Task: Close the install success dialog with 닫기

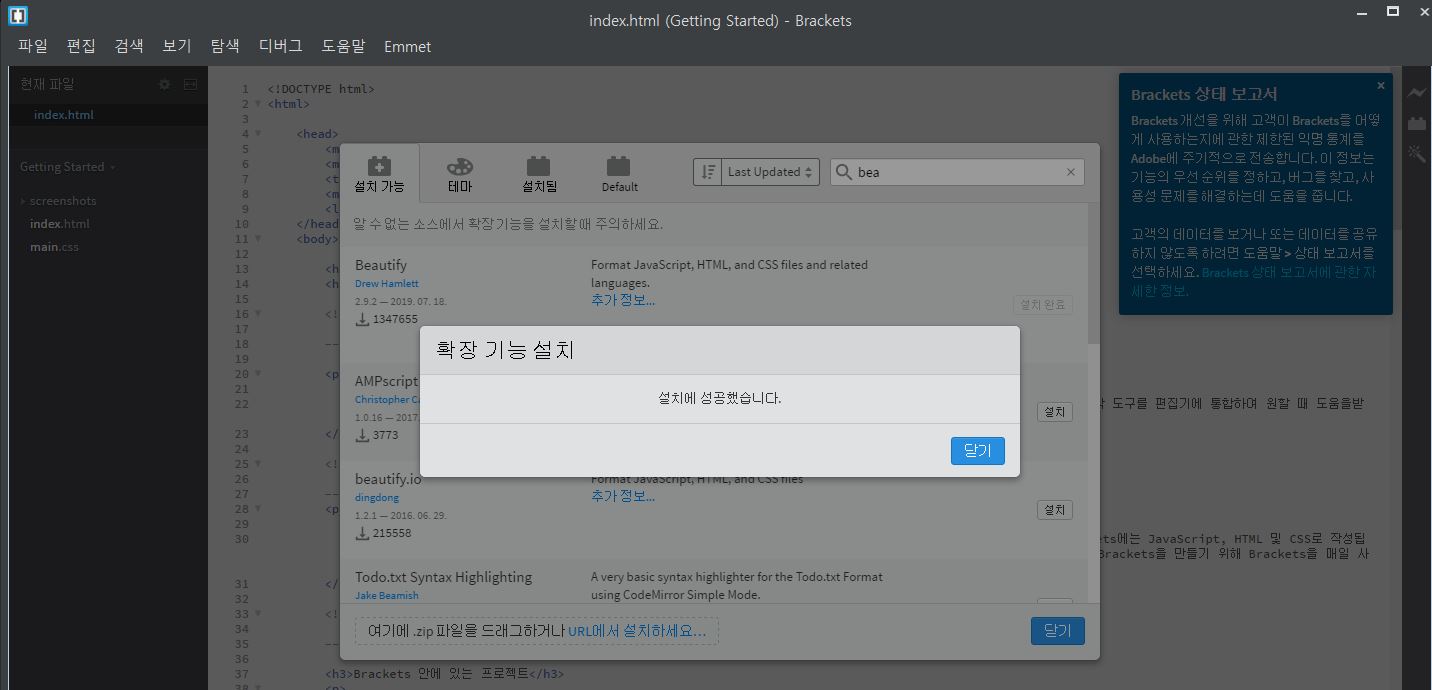Action: pyautogui.click(x=977, y=451)
